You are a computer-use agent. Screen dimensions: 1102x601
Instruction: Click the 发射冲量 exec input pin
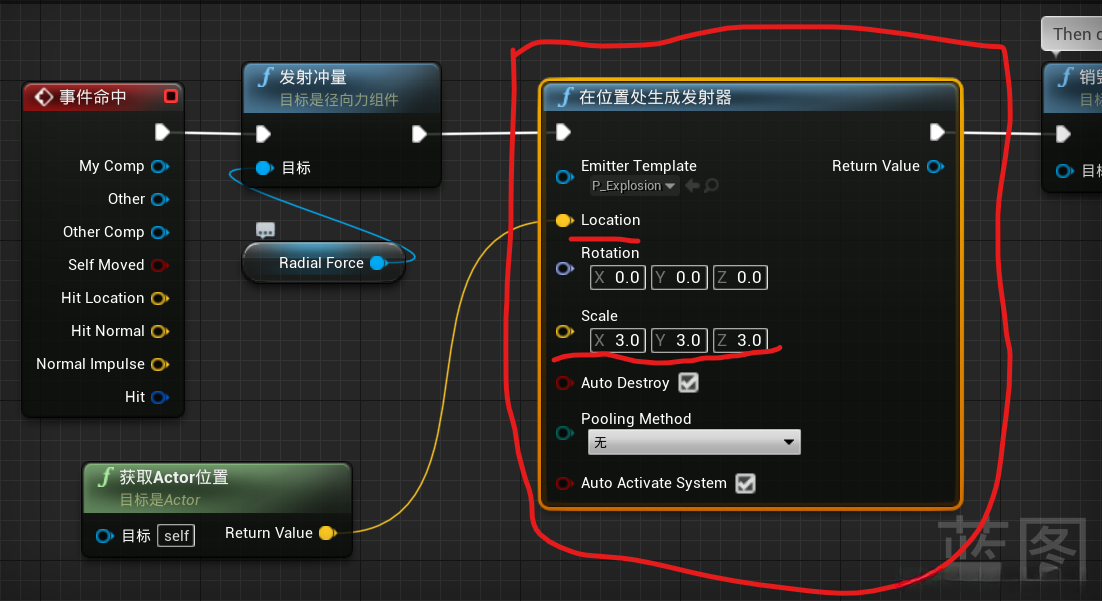(x=264, y=134)
